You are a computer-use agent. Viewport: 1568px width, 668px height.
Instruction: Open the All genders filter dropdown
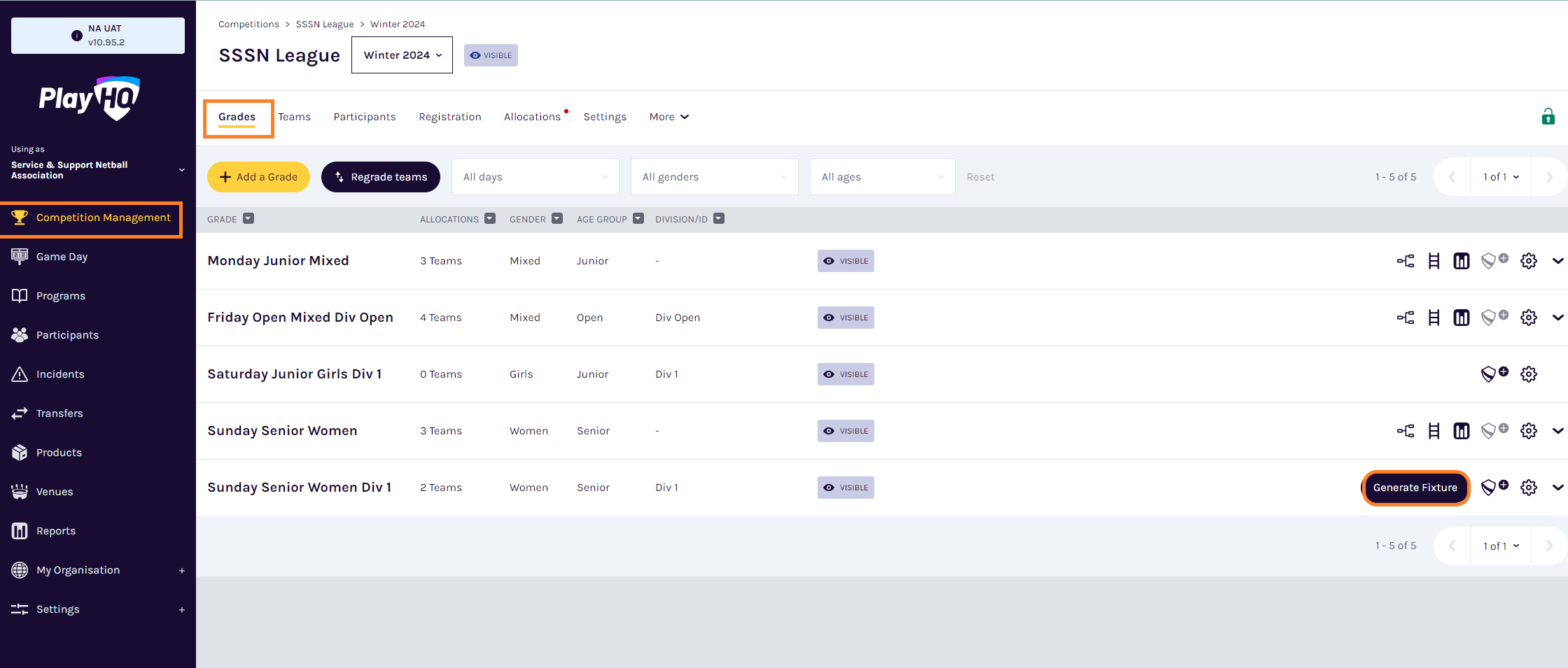[x=715, y=177]
